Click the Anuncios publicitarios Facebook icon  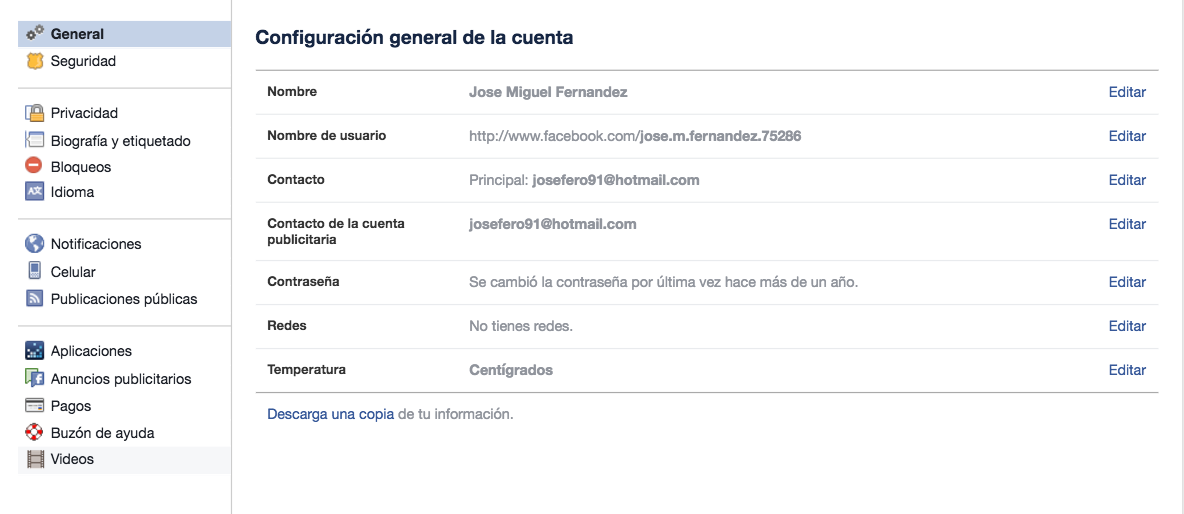pos(35,378)
